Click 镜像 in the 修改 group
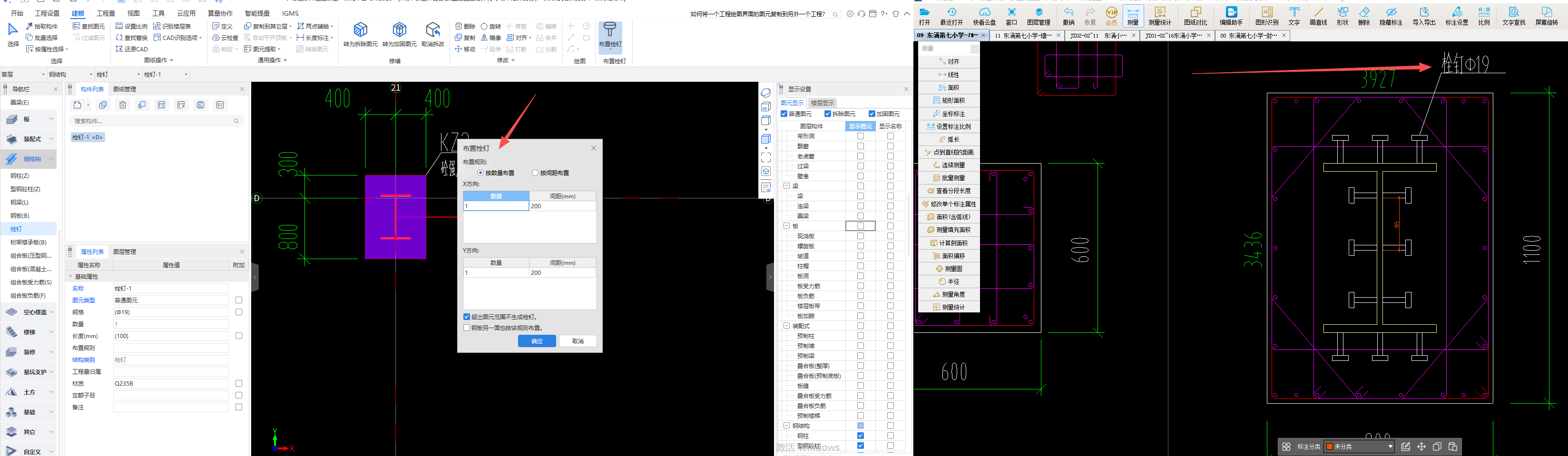 490,38
